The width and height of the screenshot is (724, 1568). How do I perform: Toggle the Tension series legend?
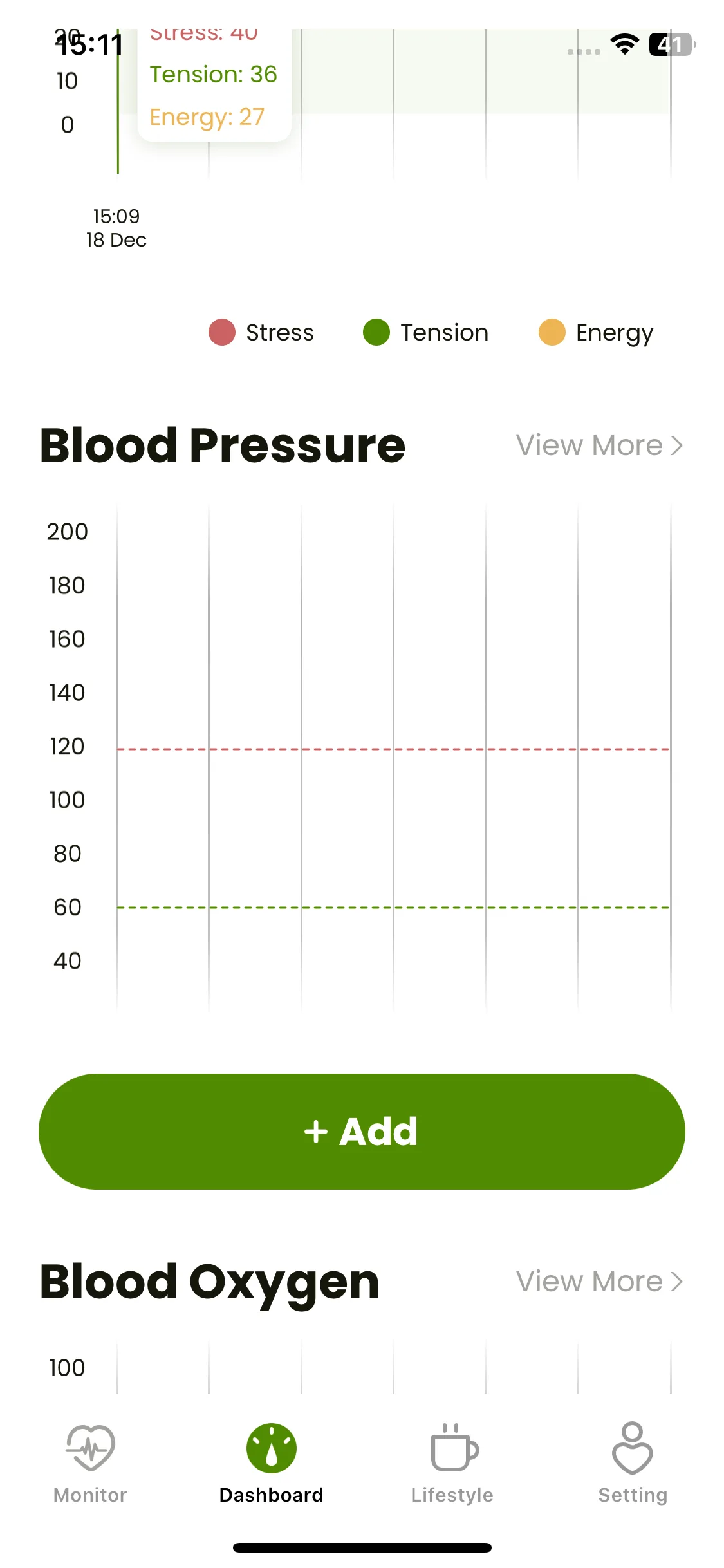(425, 332)
